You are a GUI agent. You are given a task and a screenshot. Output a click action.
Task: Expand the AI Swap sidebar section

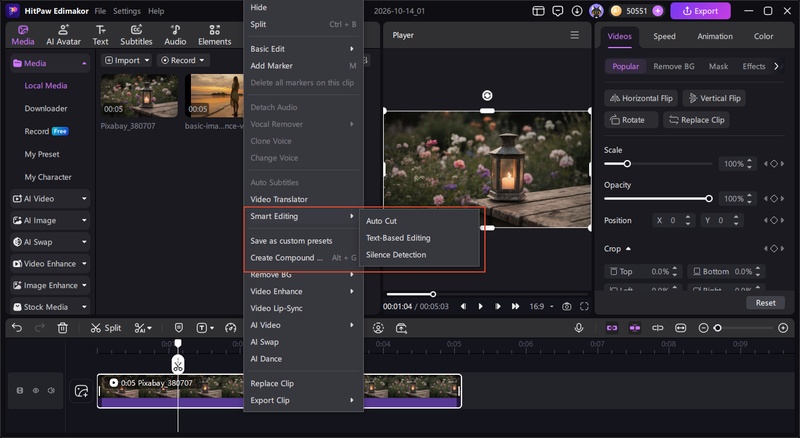pyautogui.click(x=50, y=242)
